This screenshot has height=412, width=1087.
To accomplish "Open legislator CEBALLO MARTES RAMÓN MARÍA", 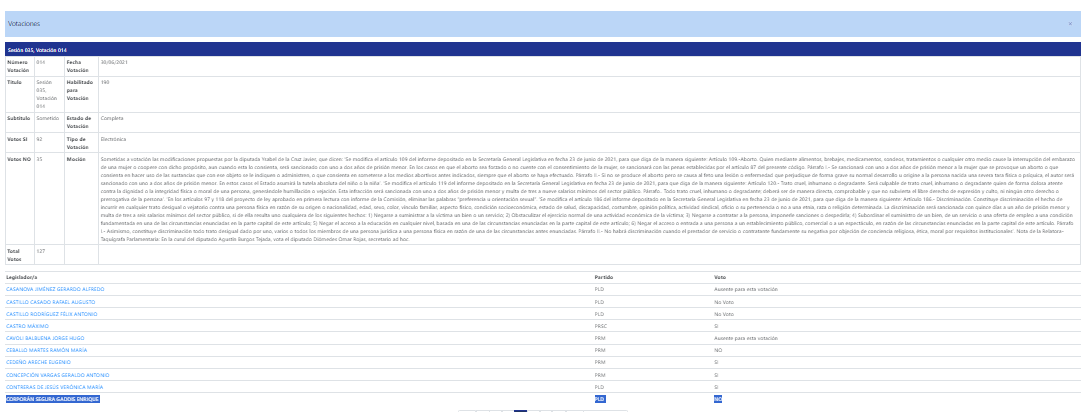I will pyautogui.click(x=47, y=350).
